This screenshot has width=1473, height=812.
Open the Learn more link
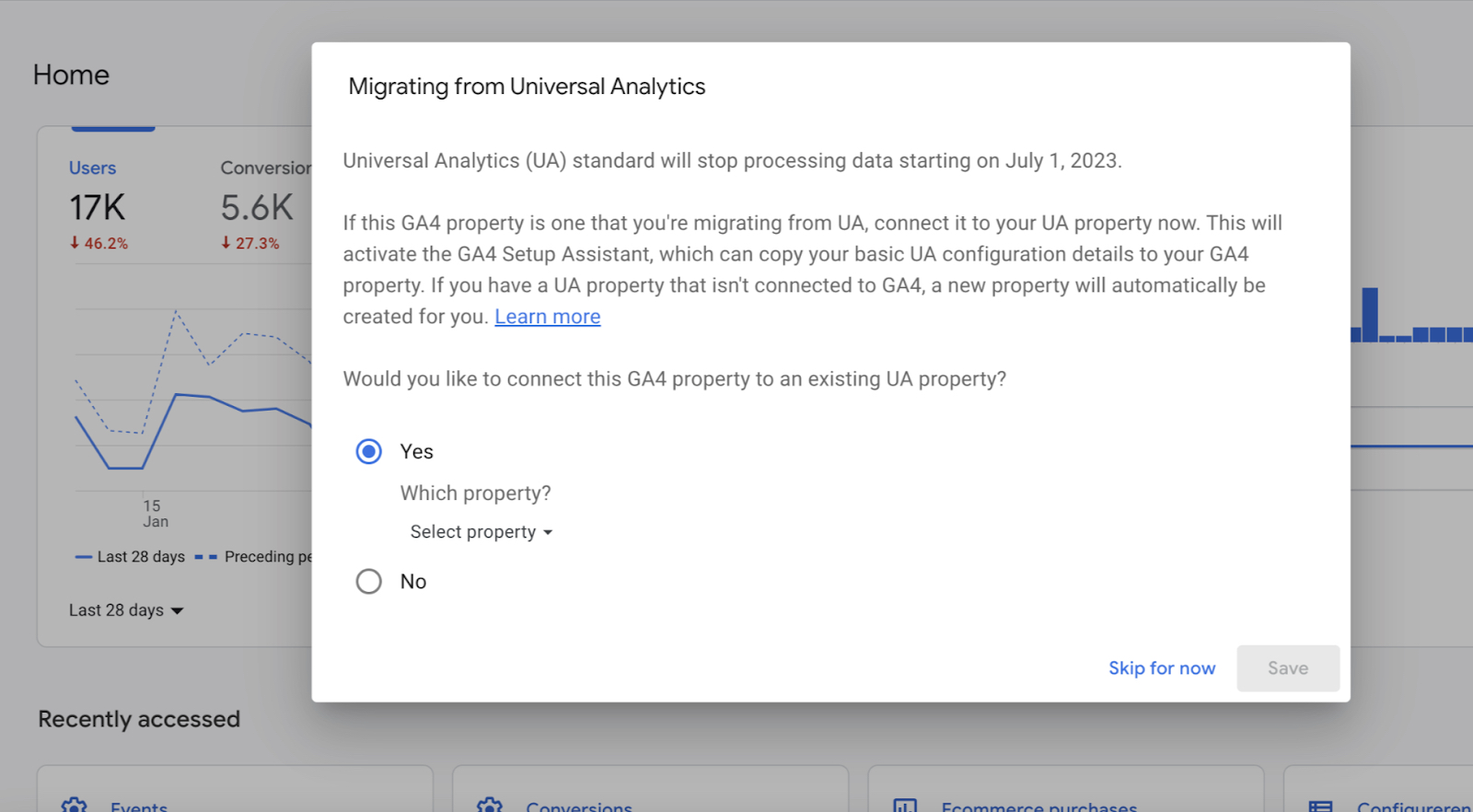[x=547, y=317]
